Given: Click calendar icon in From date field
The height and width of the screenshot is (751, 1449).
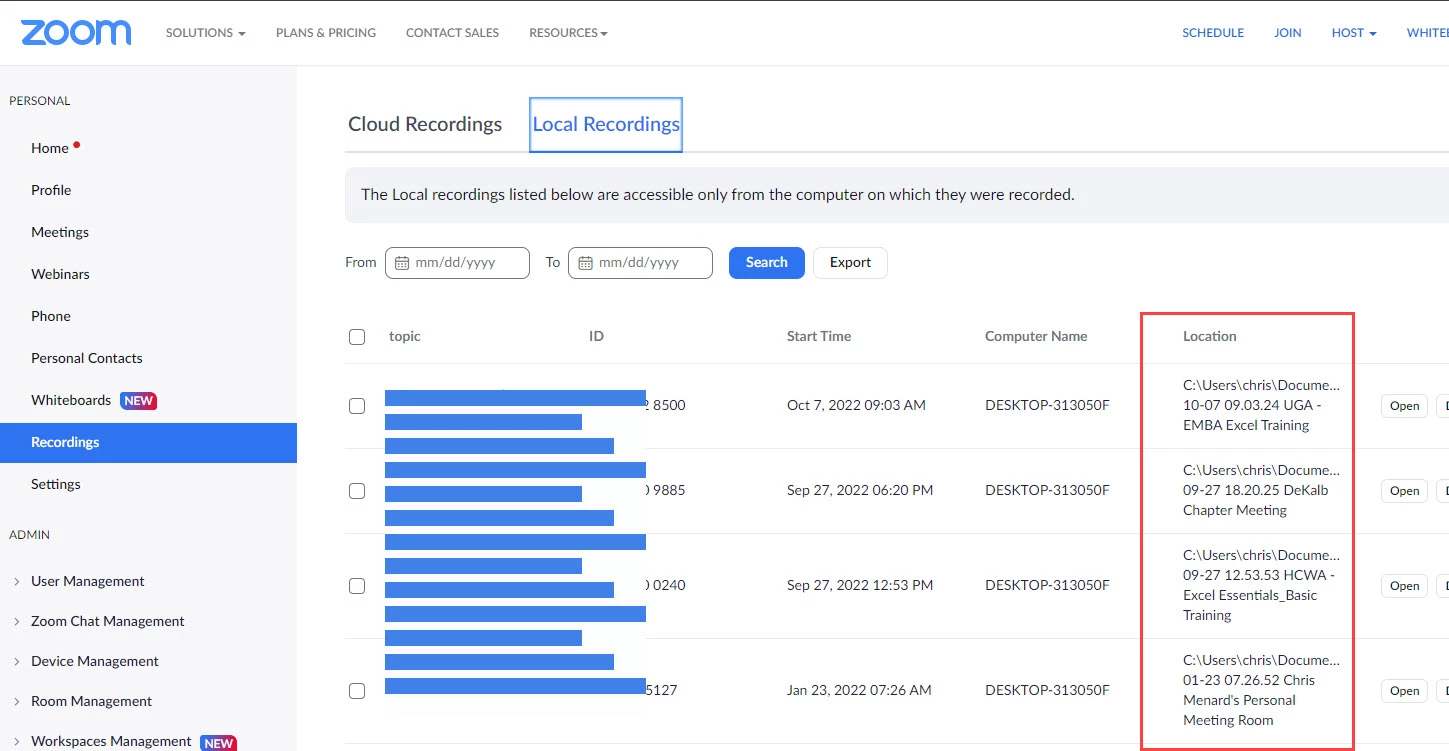Looking at the screenshot, I should 402,263.
